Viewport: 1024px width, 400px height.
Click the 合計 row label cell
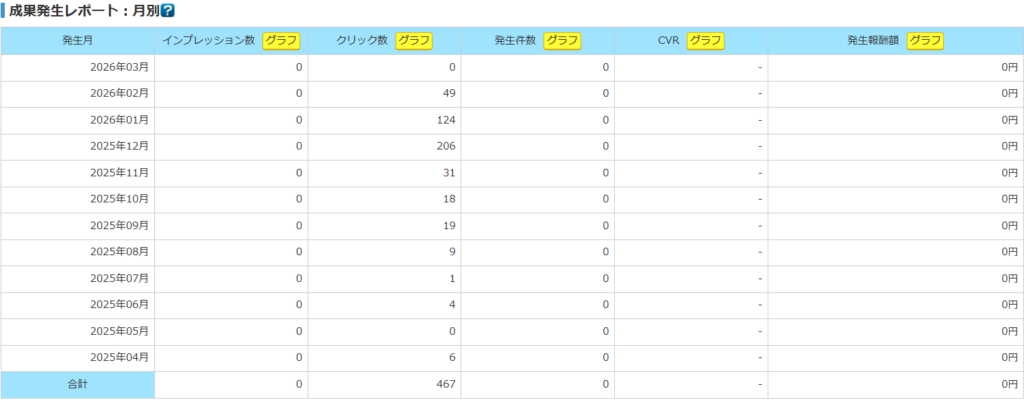pos(78,384)
